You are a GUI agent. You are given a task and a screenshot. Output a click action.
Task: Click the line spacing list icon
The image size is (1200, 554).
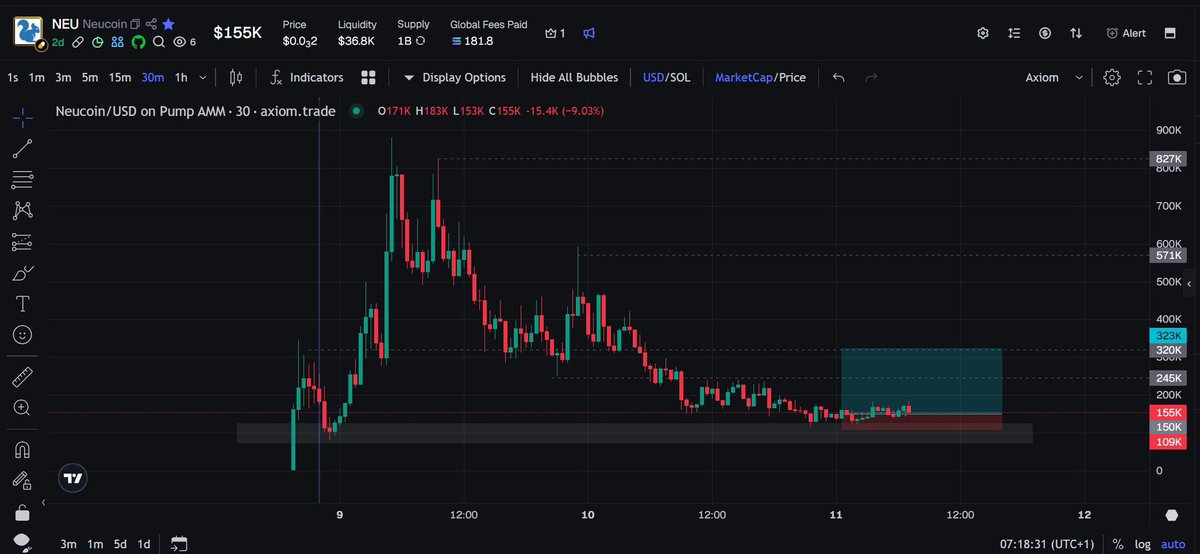(1014, 33)
